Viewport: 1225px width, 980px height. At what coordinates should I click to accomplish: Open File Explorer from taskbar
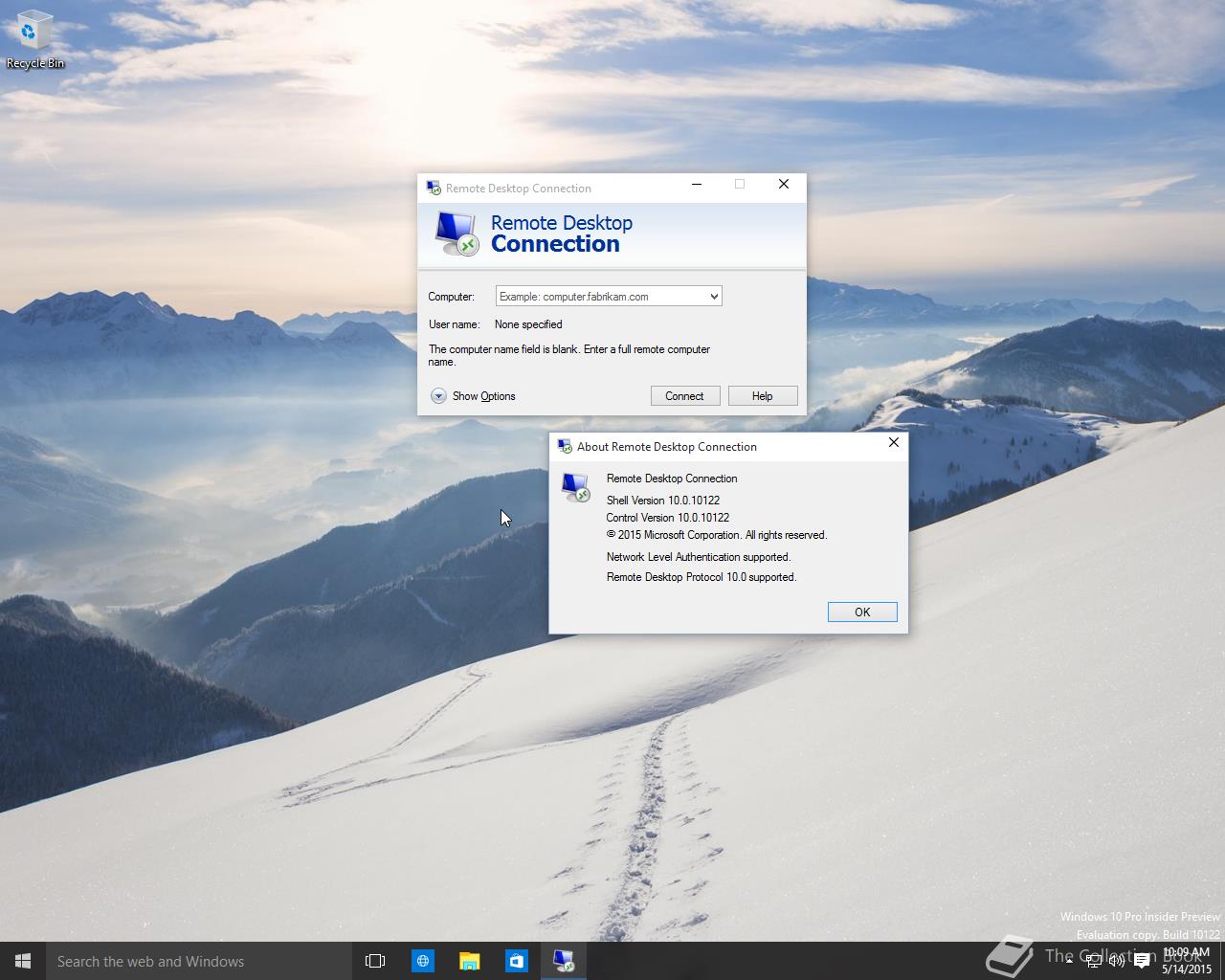coord(469,961)
